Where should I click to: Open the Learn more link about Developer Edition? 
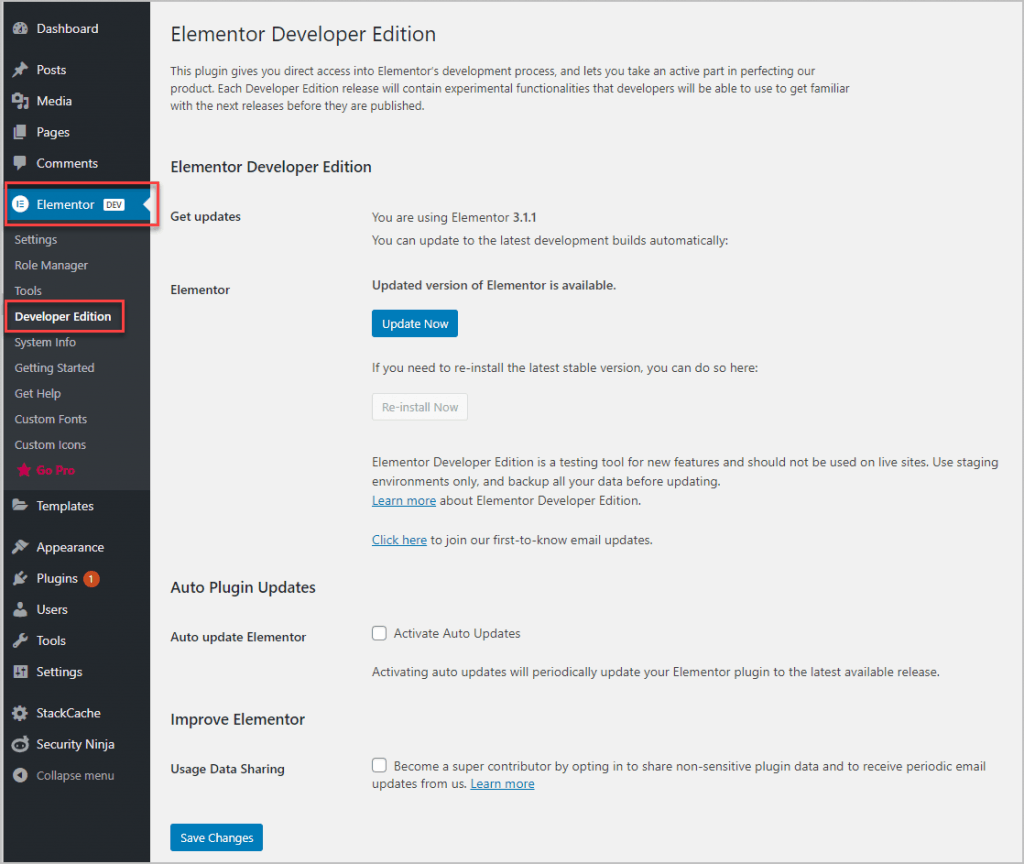click(x=403, y=500)
